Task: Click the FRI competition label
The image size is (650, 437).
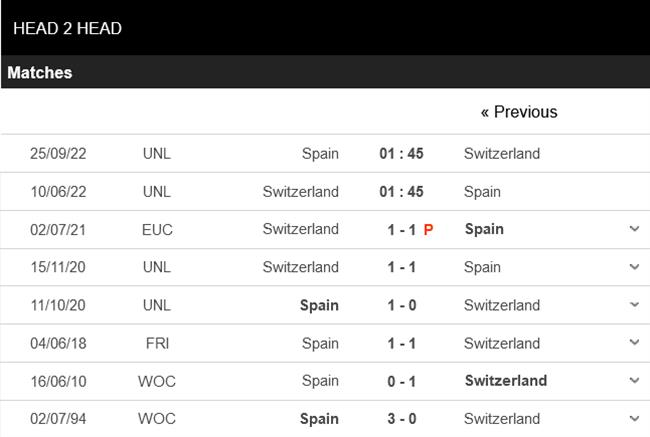Action: tap(157, 343)
